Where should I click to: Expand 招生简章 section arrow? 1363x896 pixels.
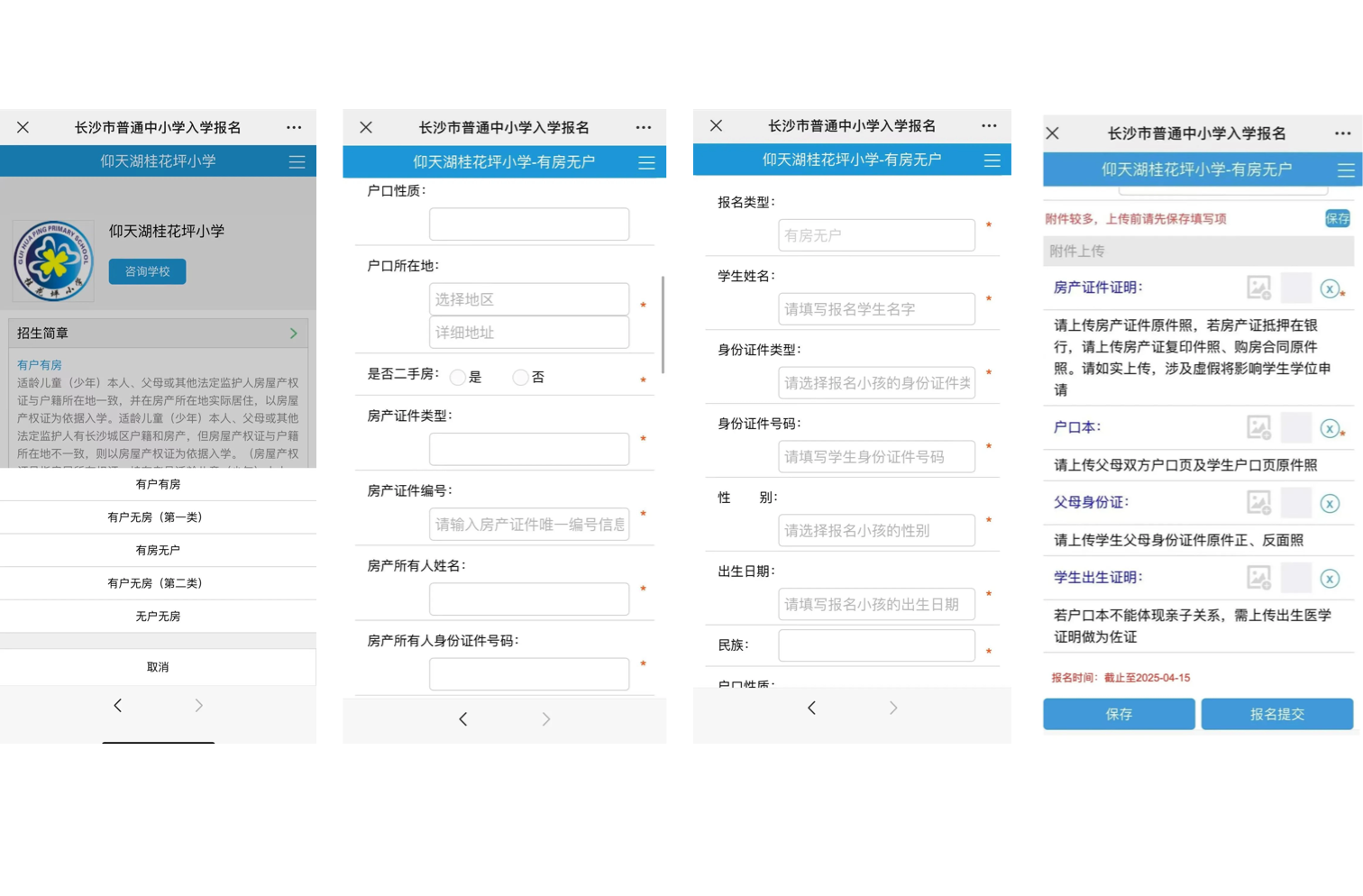[x=293, y=334]
